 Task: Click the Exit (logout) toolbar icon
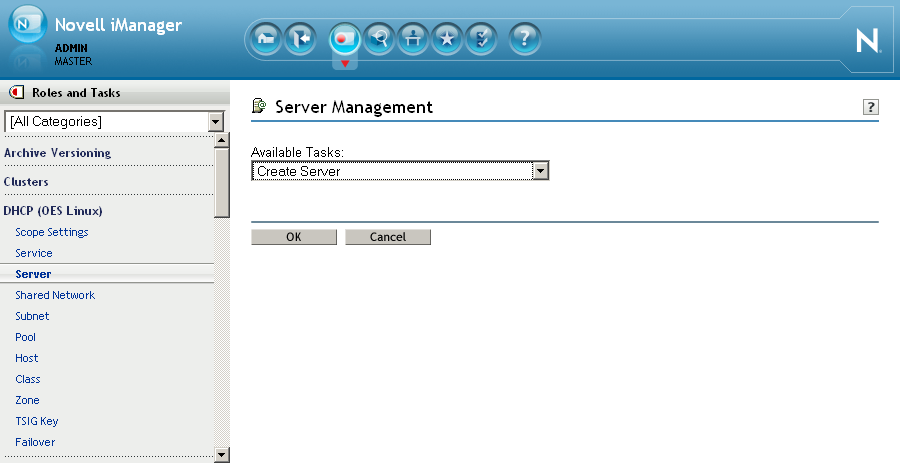300,39
